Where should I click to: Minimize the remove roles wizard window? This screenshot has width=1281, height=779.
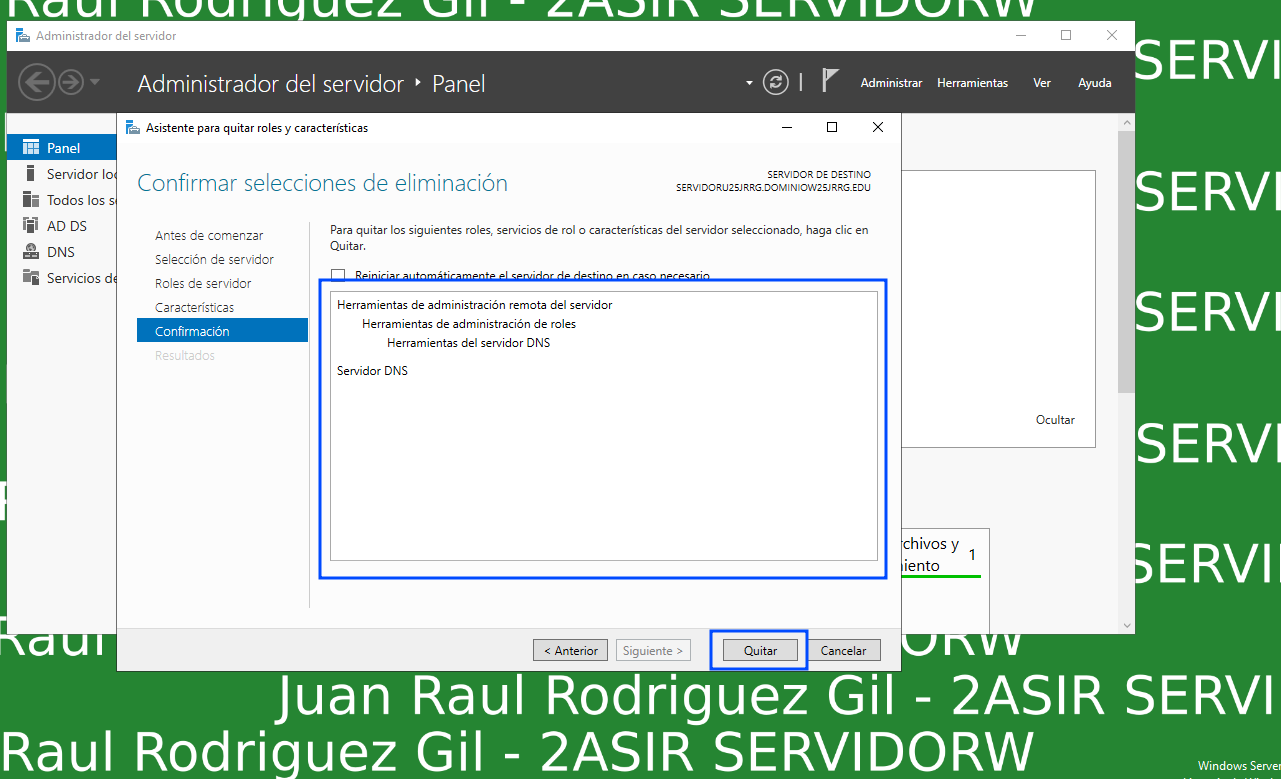[x=787, y=127]
